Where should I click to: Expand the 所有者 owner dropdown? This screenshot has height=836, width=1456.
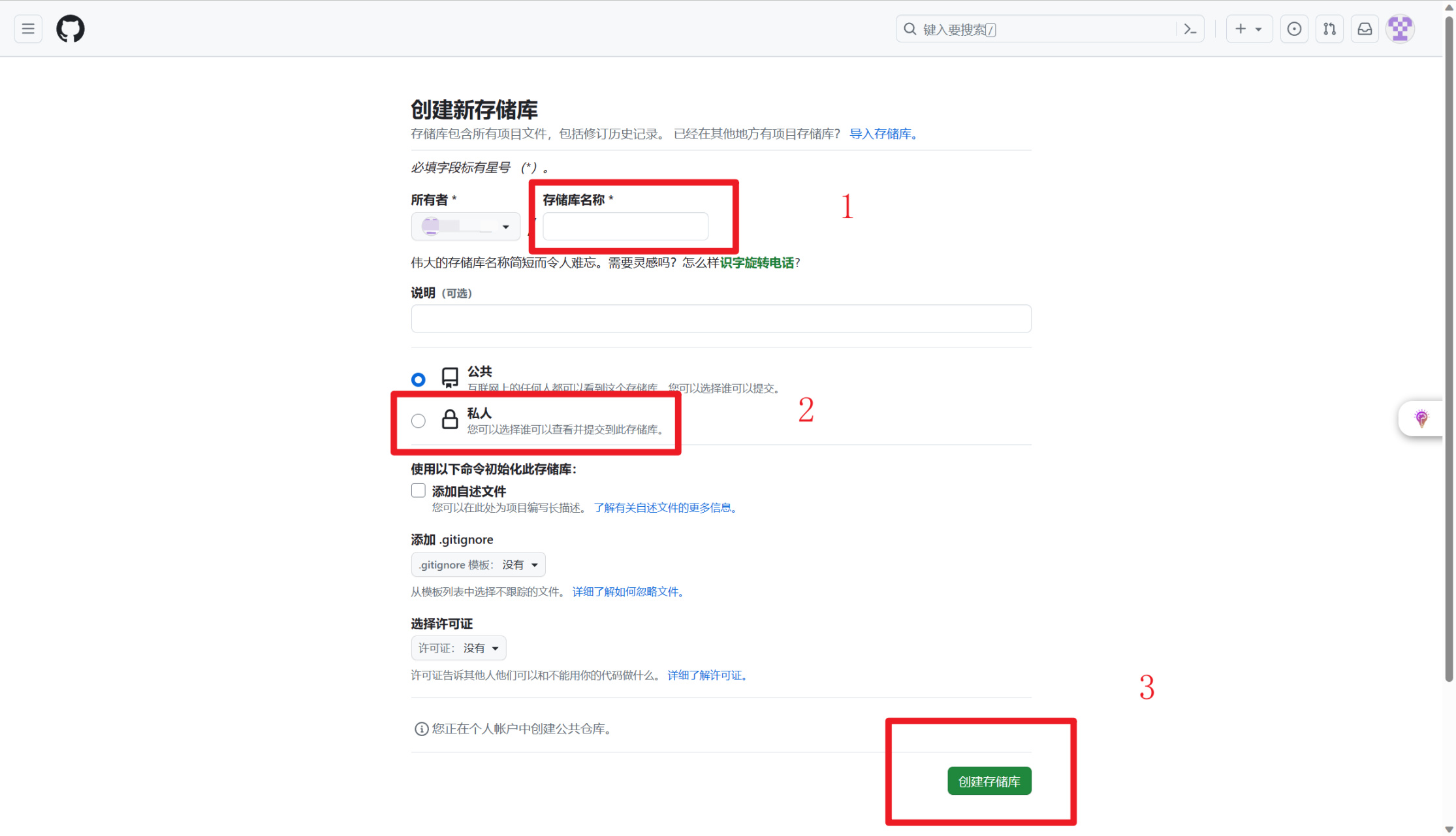[x=466, y=227]
